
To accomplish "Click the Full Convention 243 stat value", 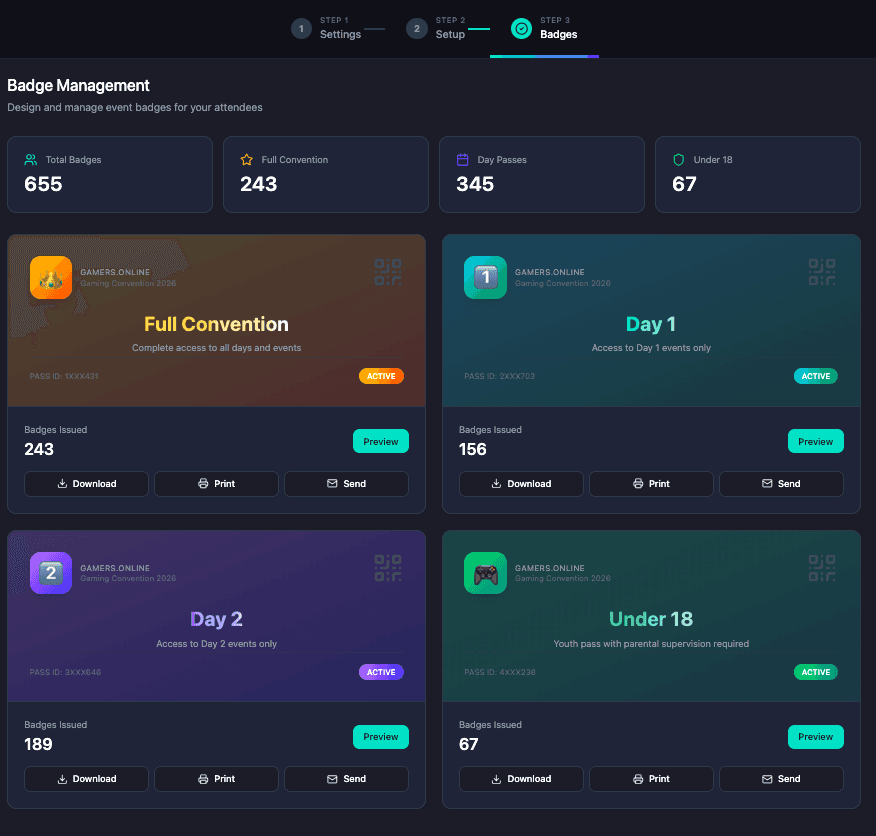I will (x=259, y=184).
